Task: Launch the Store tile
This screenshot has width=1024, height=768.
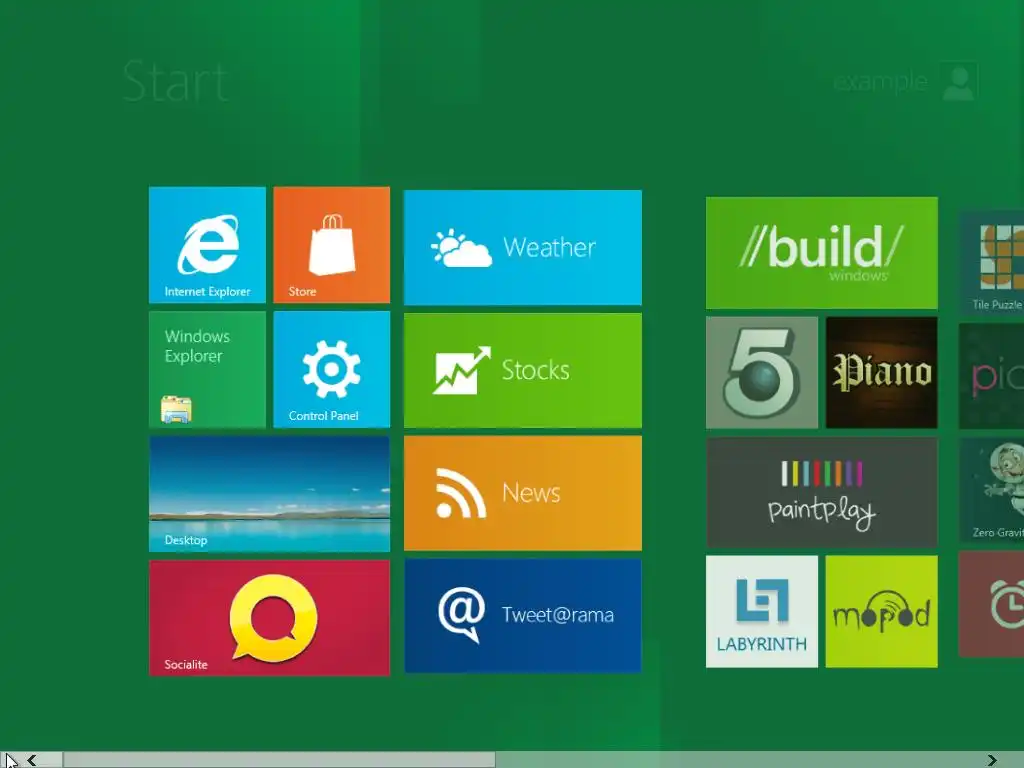Action: tap(332, 245)
